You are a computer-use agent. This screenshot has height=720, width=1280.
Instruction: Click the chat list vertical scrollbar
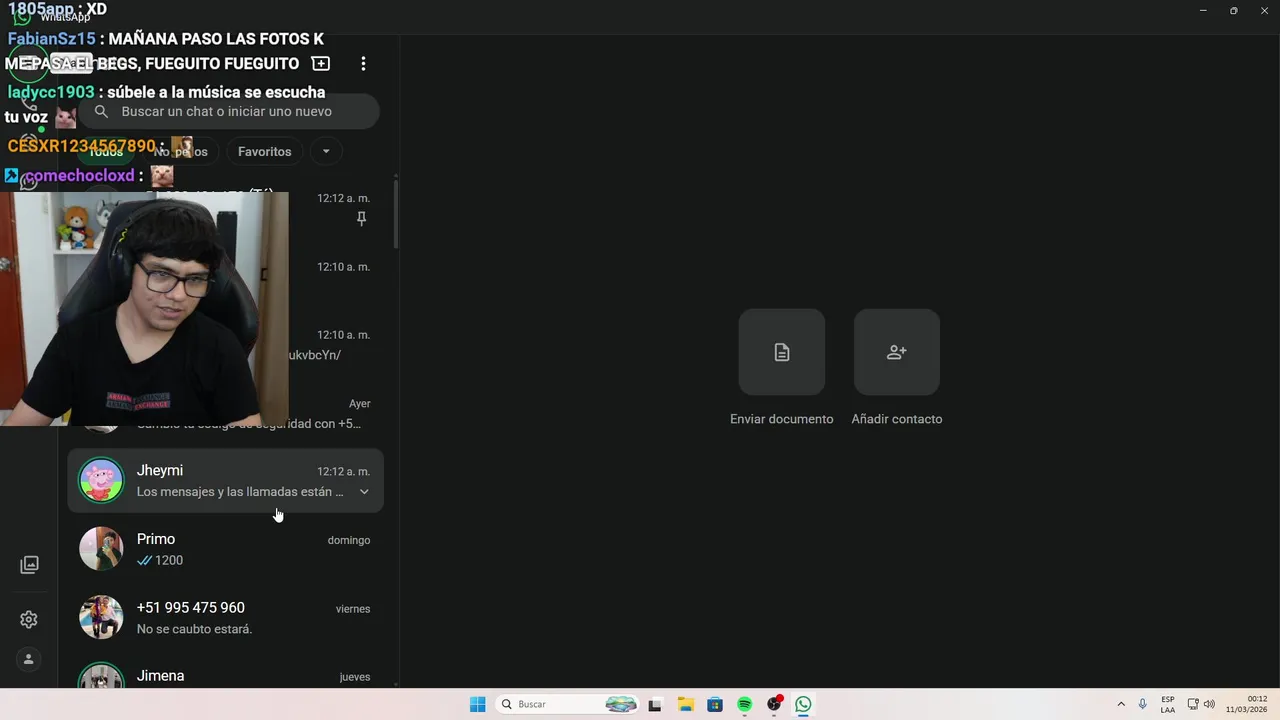tap(396, 215)
